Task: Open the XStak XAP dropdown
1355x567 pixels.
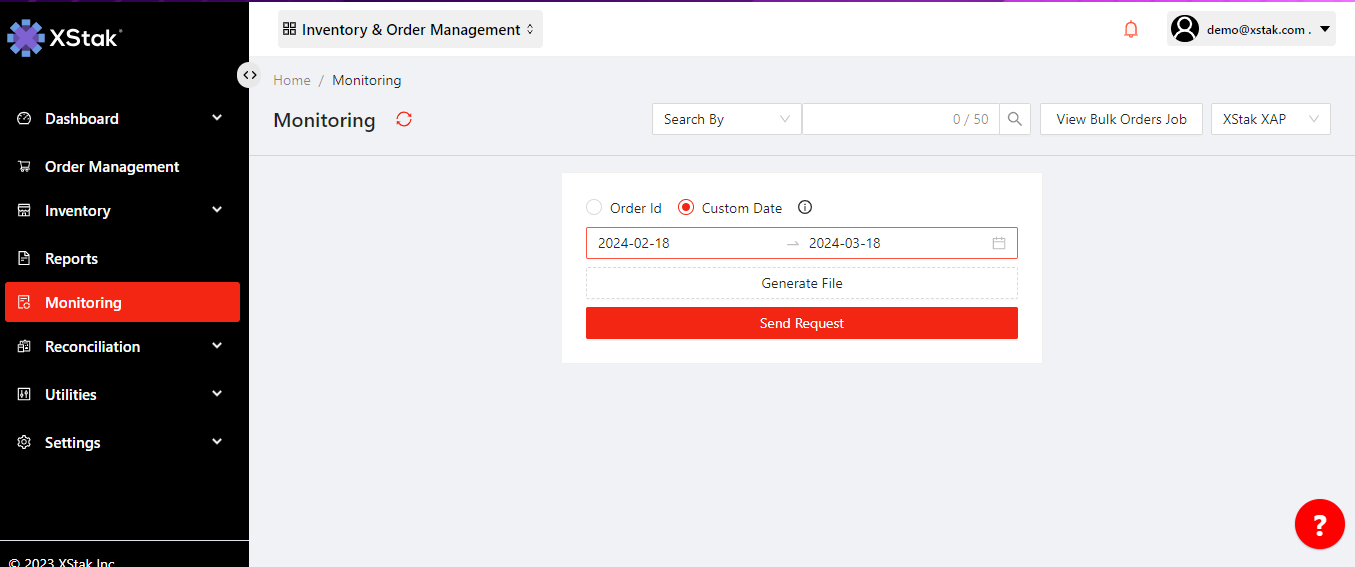Action: pos(1270,119)
